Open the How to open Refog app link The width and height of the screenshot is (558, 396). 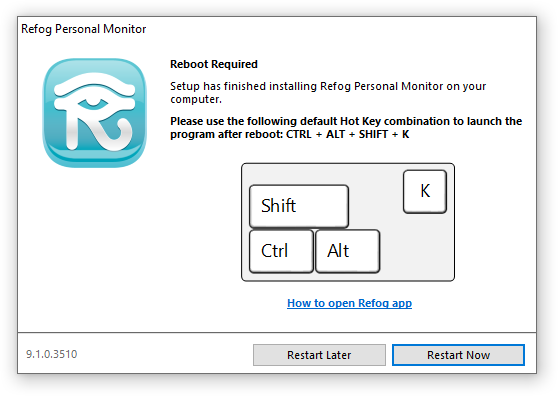click(x=349, y=303)
